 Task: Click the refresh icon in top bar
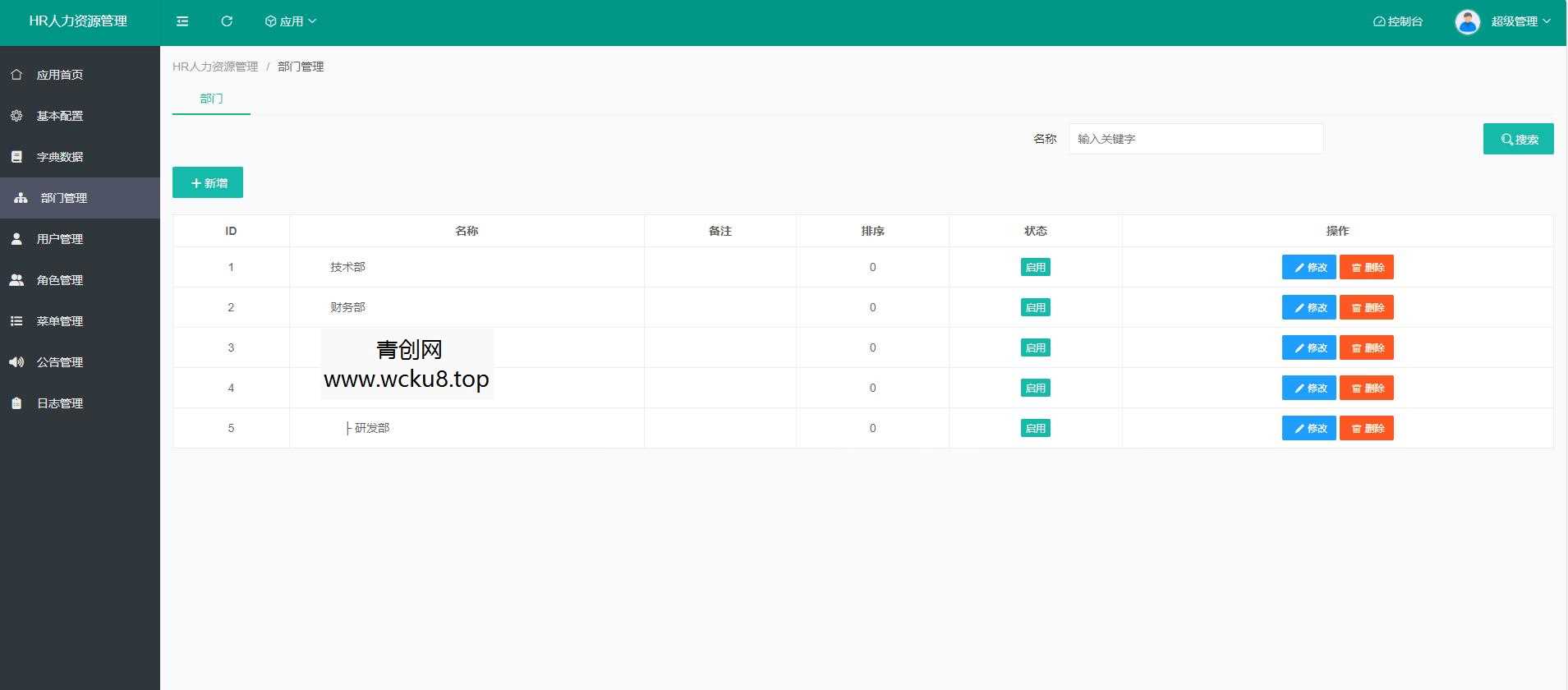click(227, 21)
